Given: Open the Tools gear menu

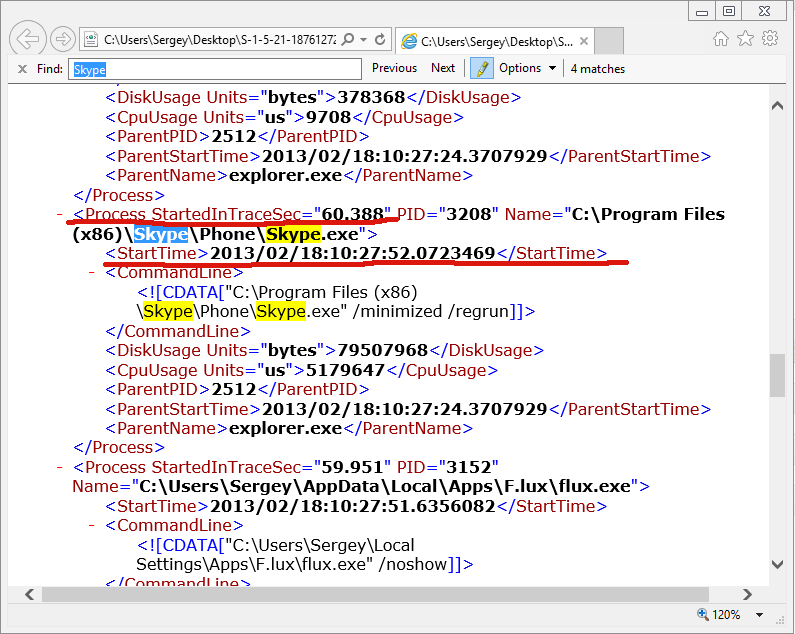Looking at the screenshot, I should pos(770,38).
